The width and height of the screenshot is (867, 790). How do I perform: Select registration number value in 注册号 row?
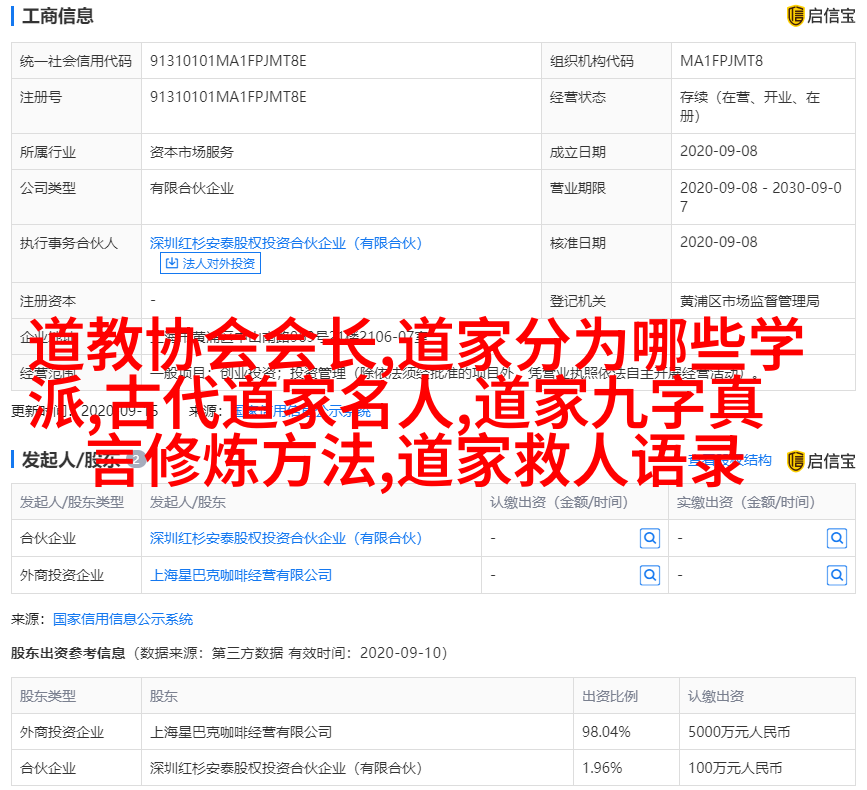pos(228,97)
